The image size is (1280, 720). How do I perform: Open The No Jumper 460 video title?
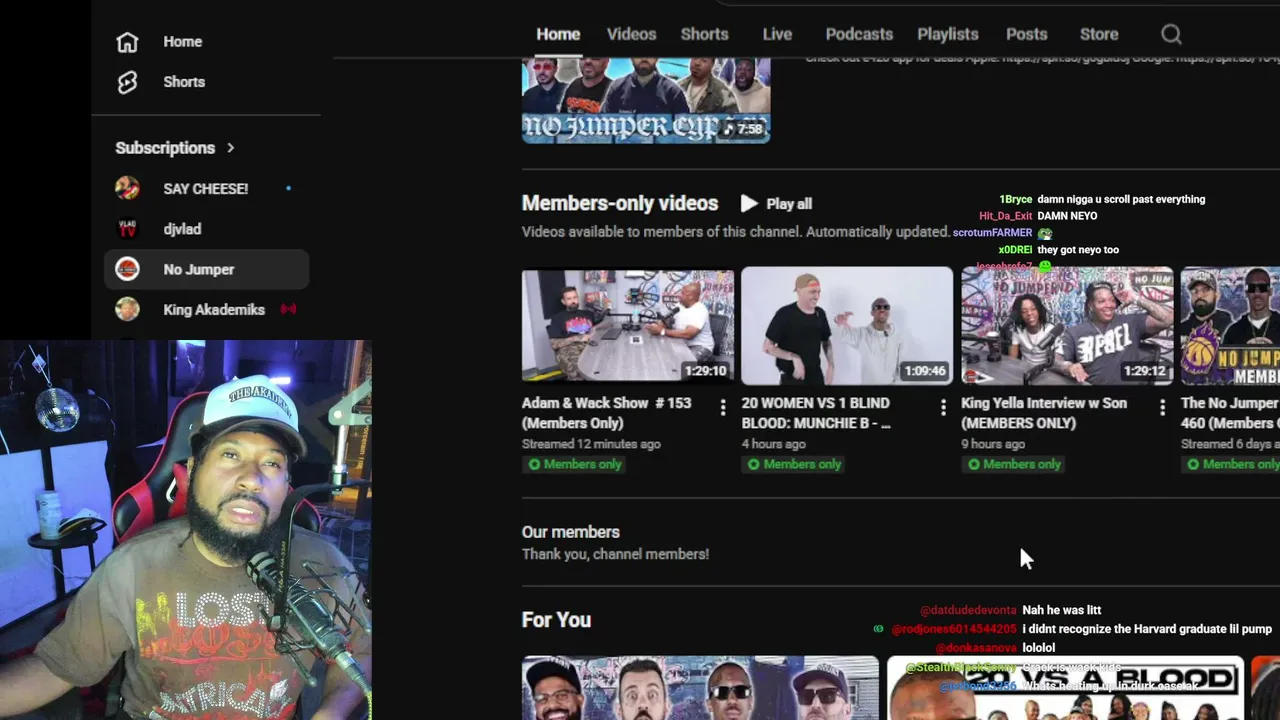pos(1230,413)
